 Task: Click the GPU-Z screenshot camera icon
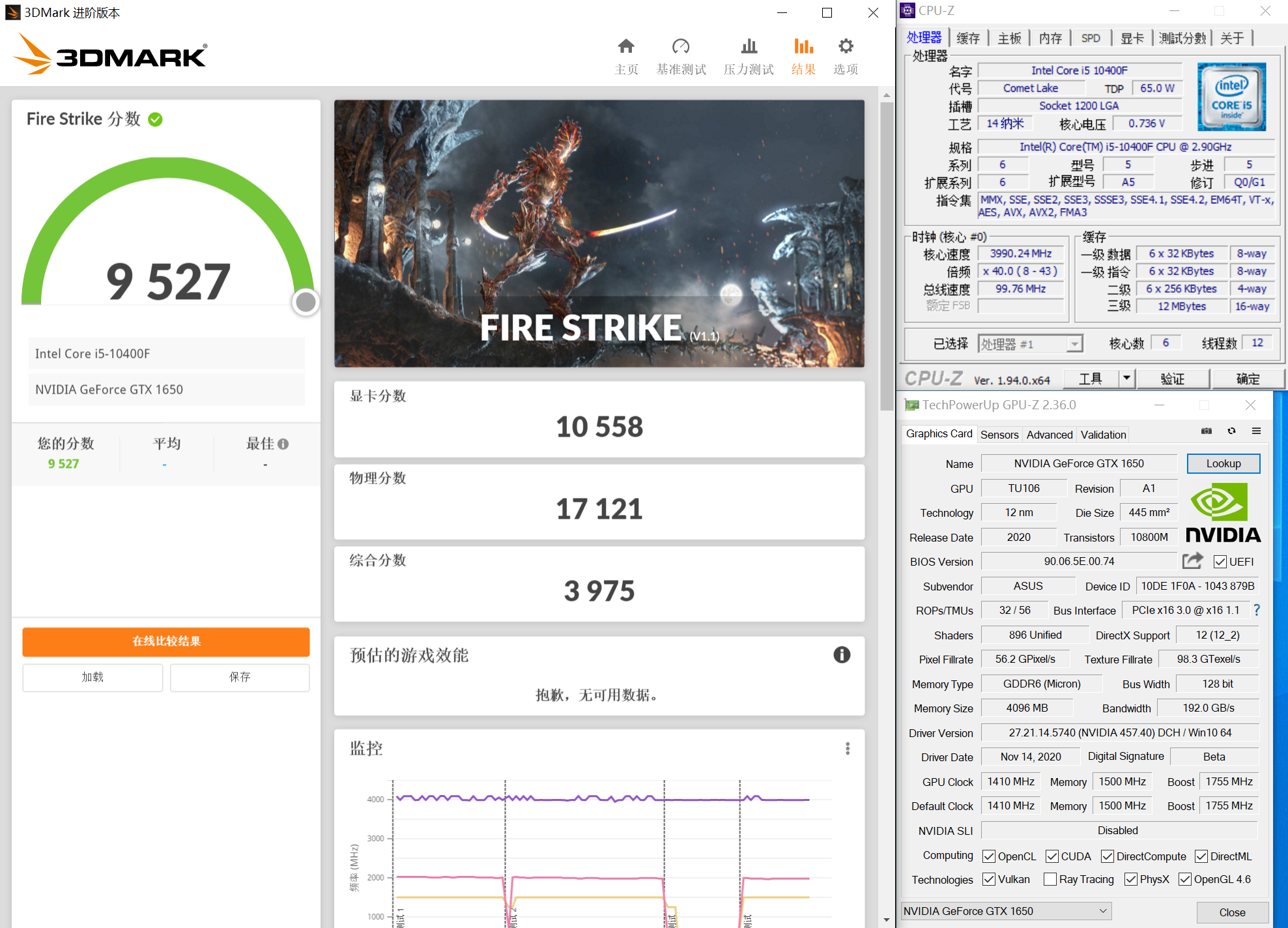click(x=1207, y=431)
